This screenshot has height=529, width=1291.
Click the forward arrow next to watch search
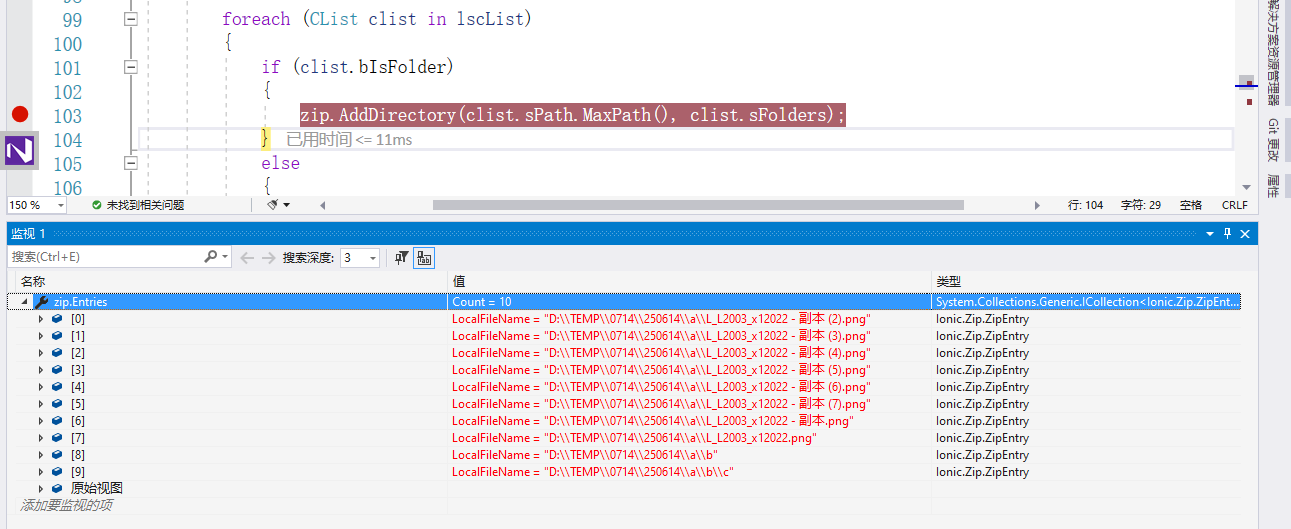point(268,257)
